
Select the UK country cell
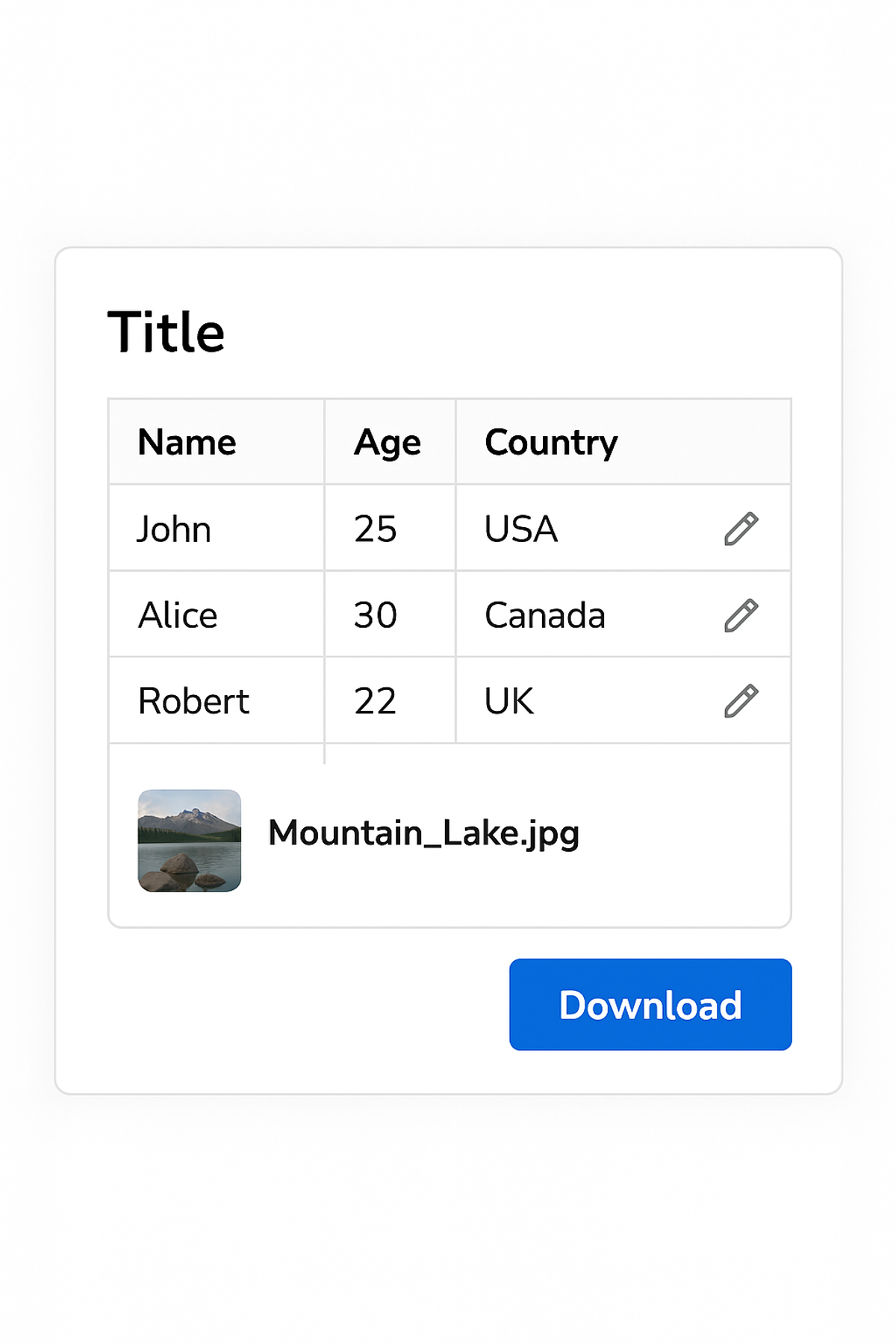tap(509, 701)
